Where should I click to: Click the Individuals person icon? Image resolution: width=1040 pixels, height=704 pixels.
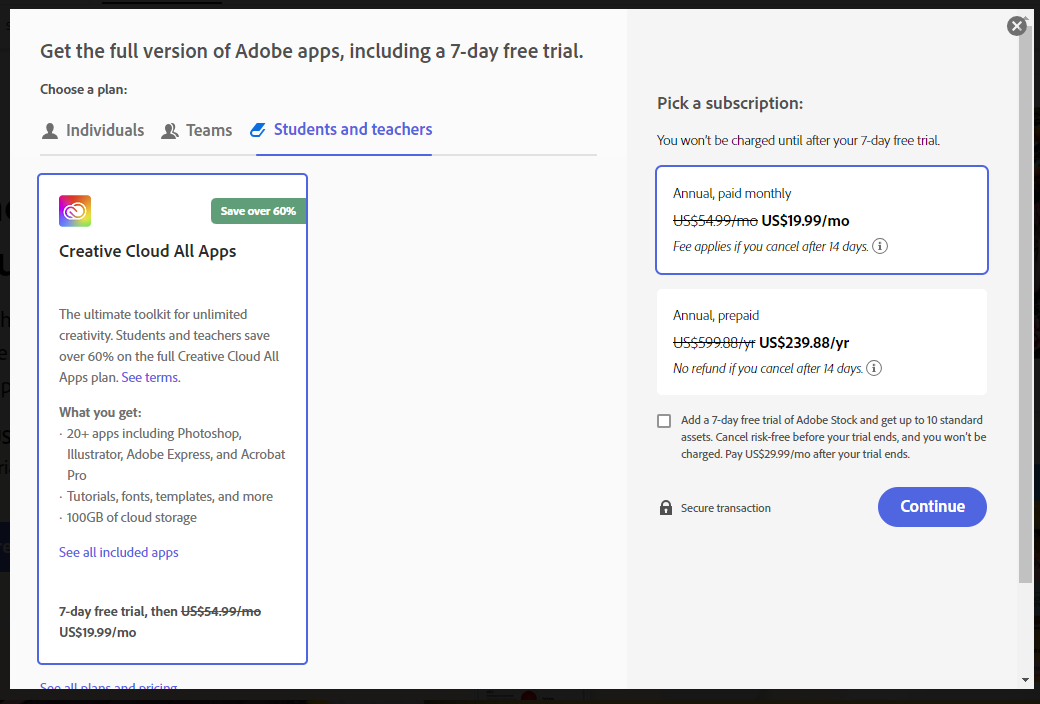pos(50,131)
